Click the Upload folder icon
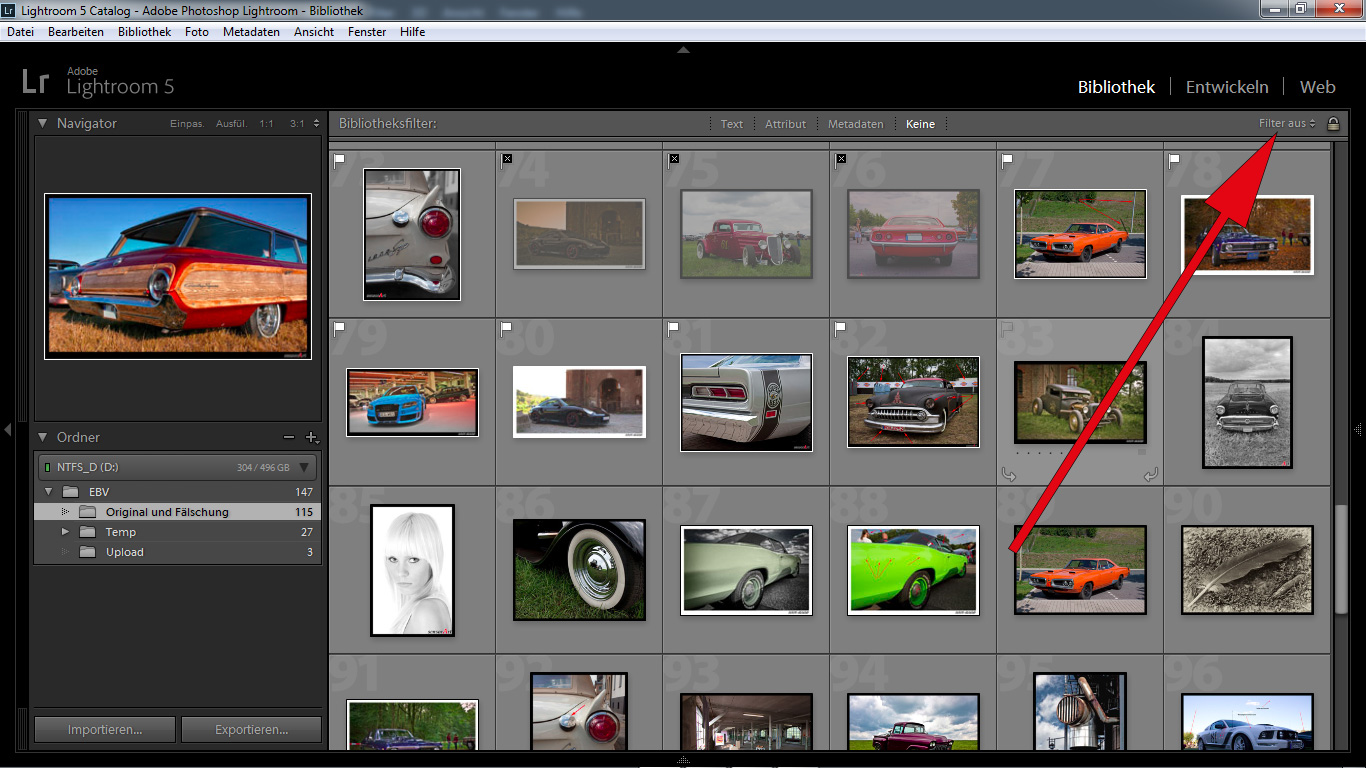This screenshot has height=768, width=1366. (x=89, y=552)
